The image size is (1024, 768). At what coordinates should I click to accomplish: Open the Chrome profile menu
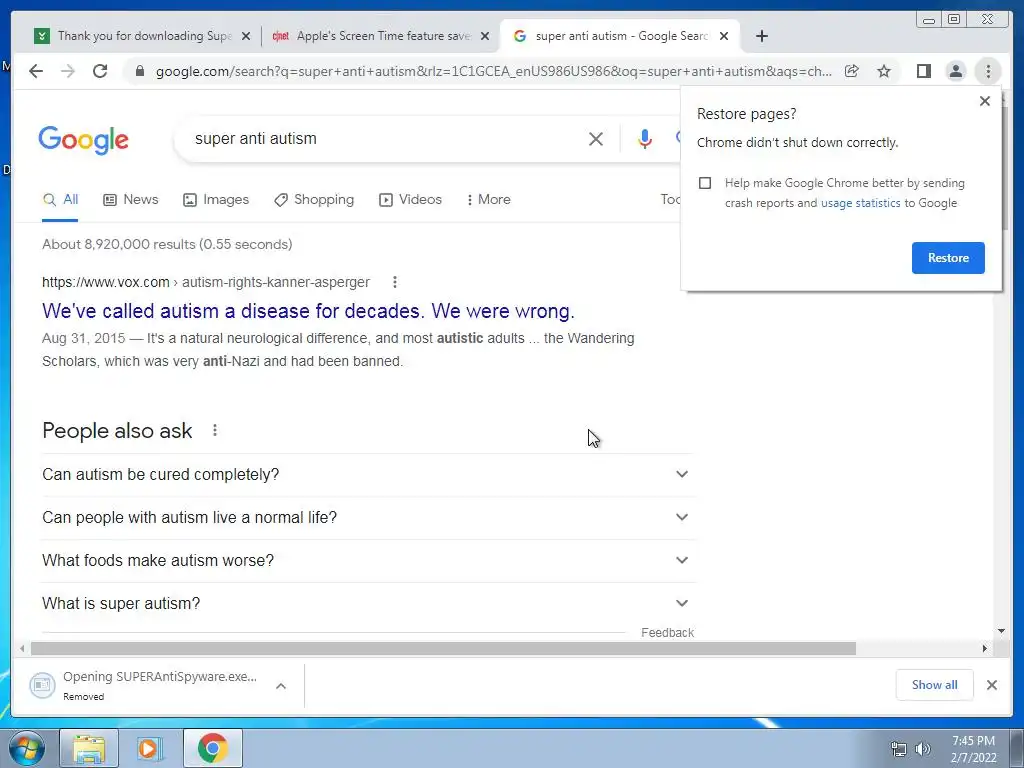(x=955, y=71)
